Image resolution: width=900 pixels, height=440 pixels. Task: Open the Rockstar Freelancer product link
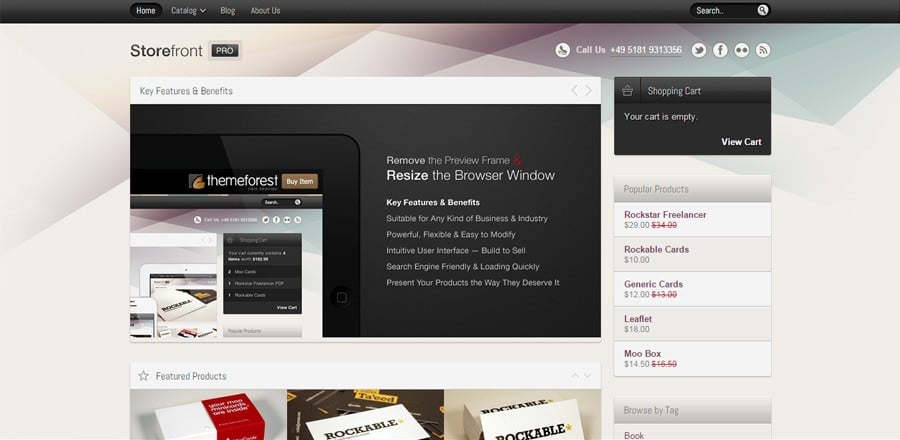click(665, 214)
